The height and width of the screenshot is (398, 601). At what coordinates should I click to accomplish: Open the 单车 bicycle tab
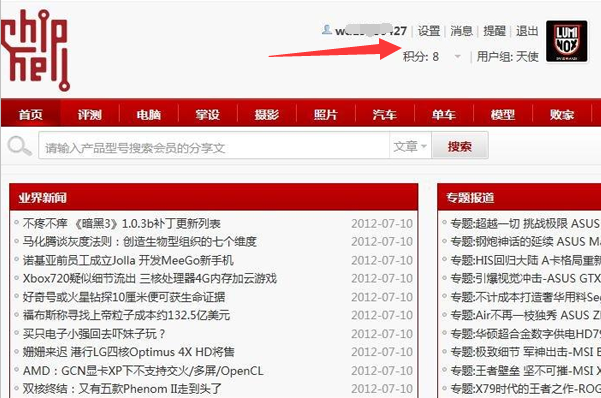[444, 114]
